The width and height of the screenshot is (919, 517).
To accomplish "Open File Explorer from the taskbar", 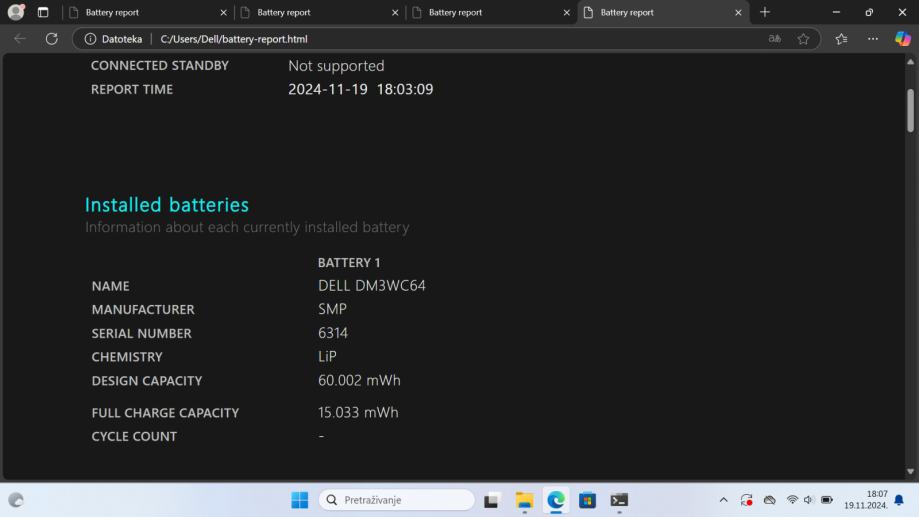I will [x=524, y=500].
